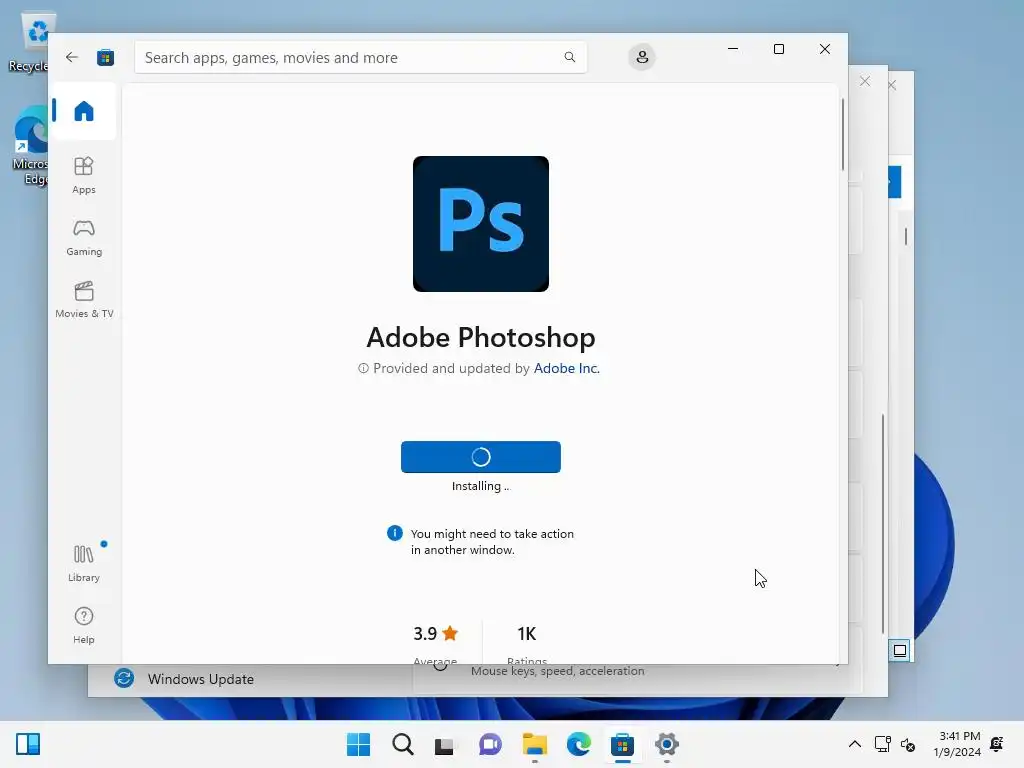Click the Settings gear taskbar icon

click(667, 744)
